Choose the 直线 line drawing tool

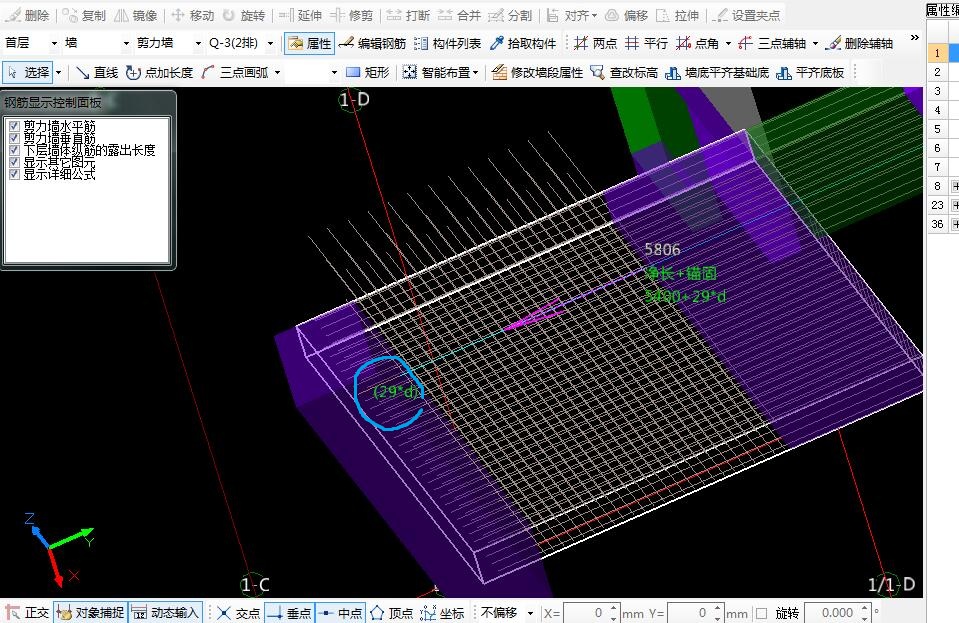click(97, 73)
